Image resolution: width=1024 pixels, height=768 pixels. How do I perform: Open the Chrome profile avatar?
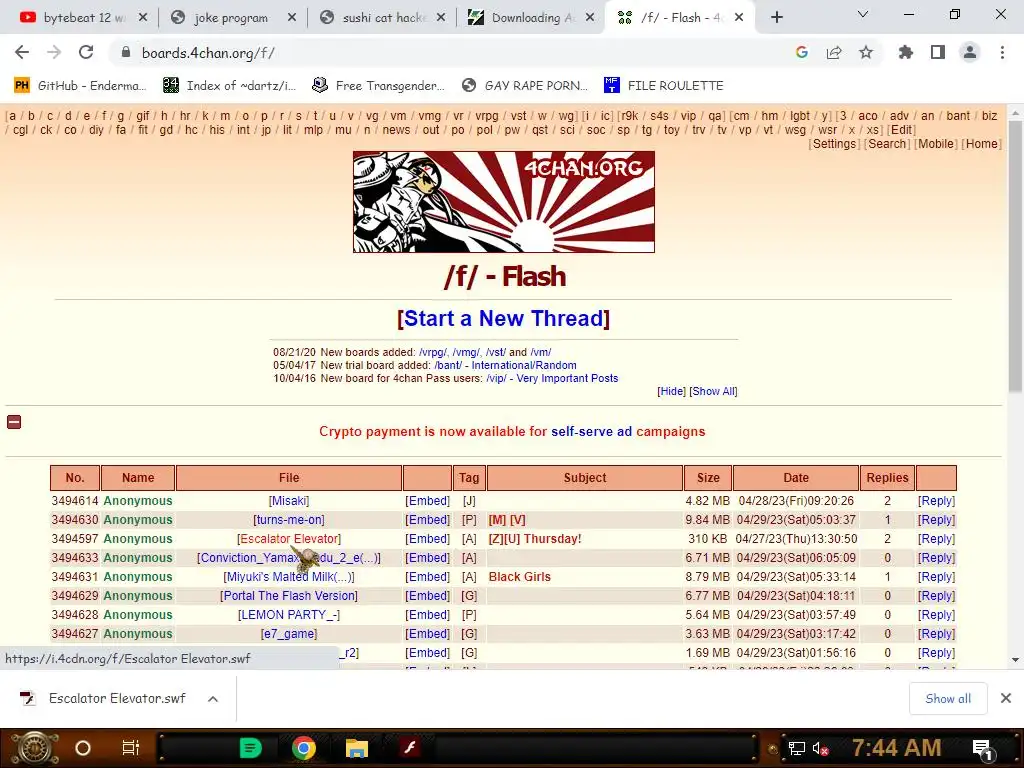[x=970, y=52]
